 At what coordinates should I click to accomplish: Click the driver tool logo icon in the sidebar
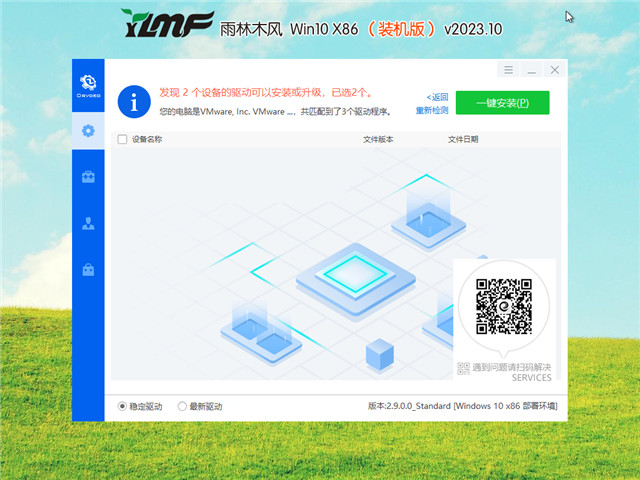(88, 86)
